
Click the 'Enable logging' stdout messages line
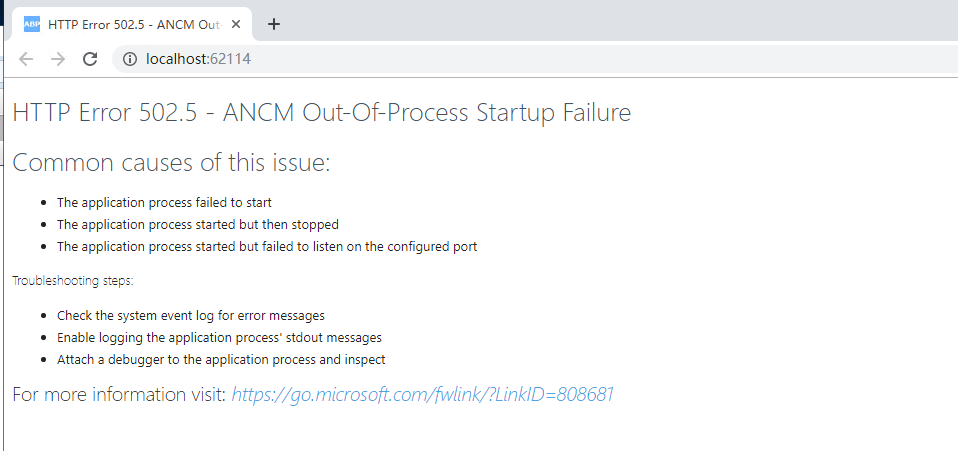219,338
